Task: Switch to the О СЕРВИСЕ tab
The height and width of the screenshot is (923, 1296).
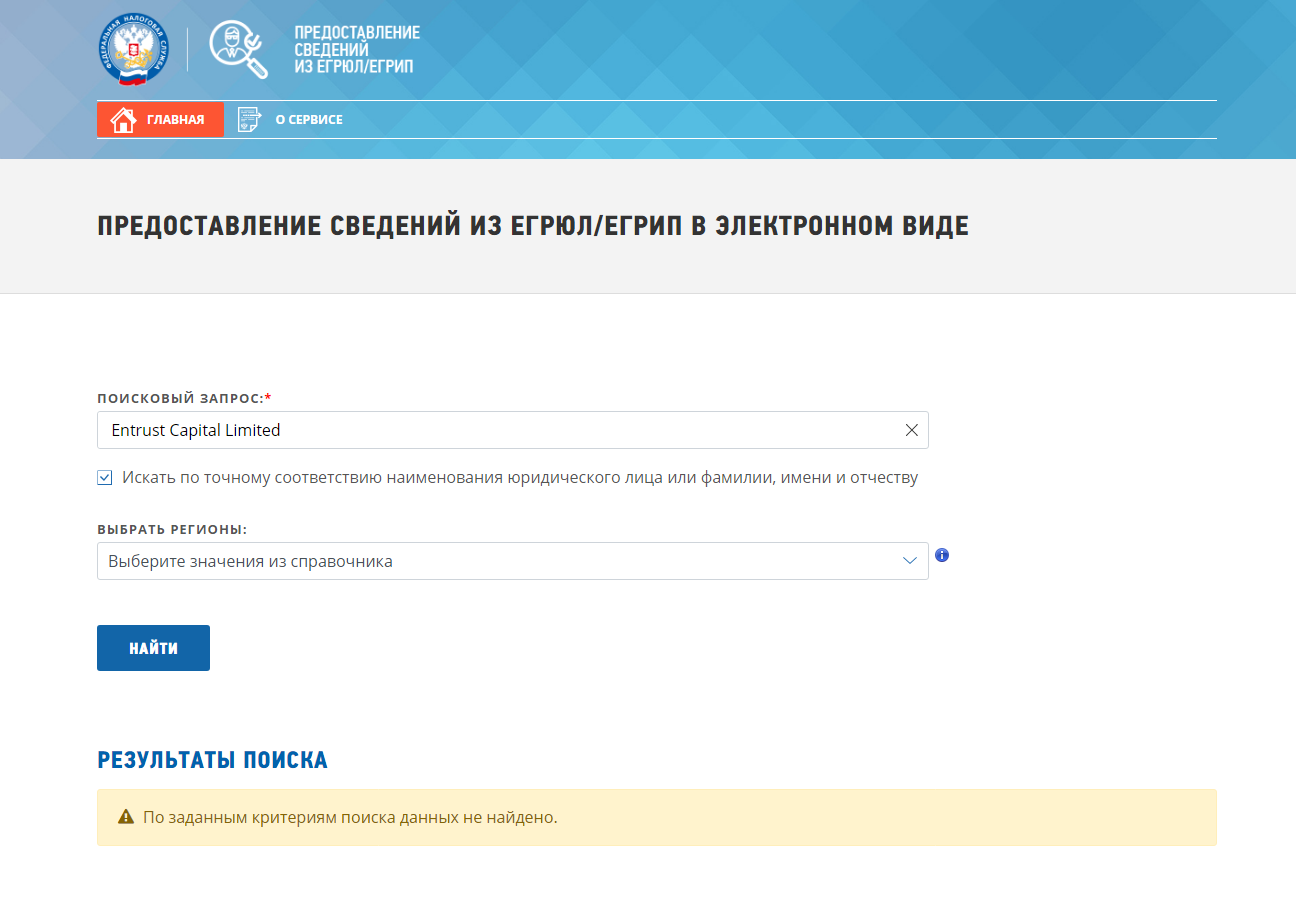Action: 310,119
